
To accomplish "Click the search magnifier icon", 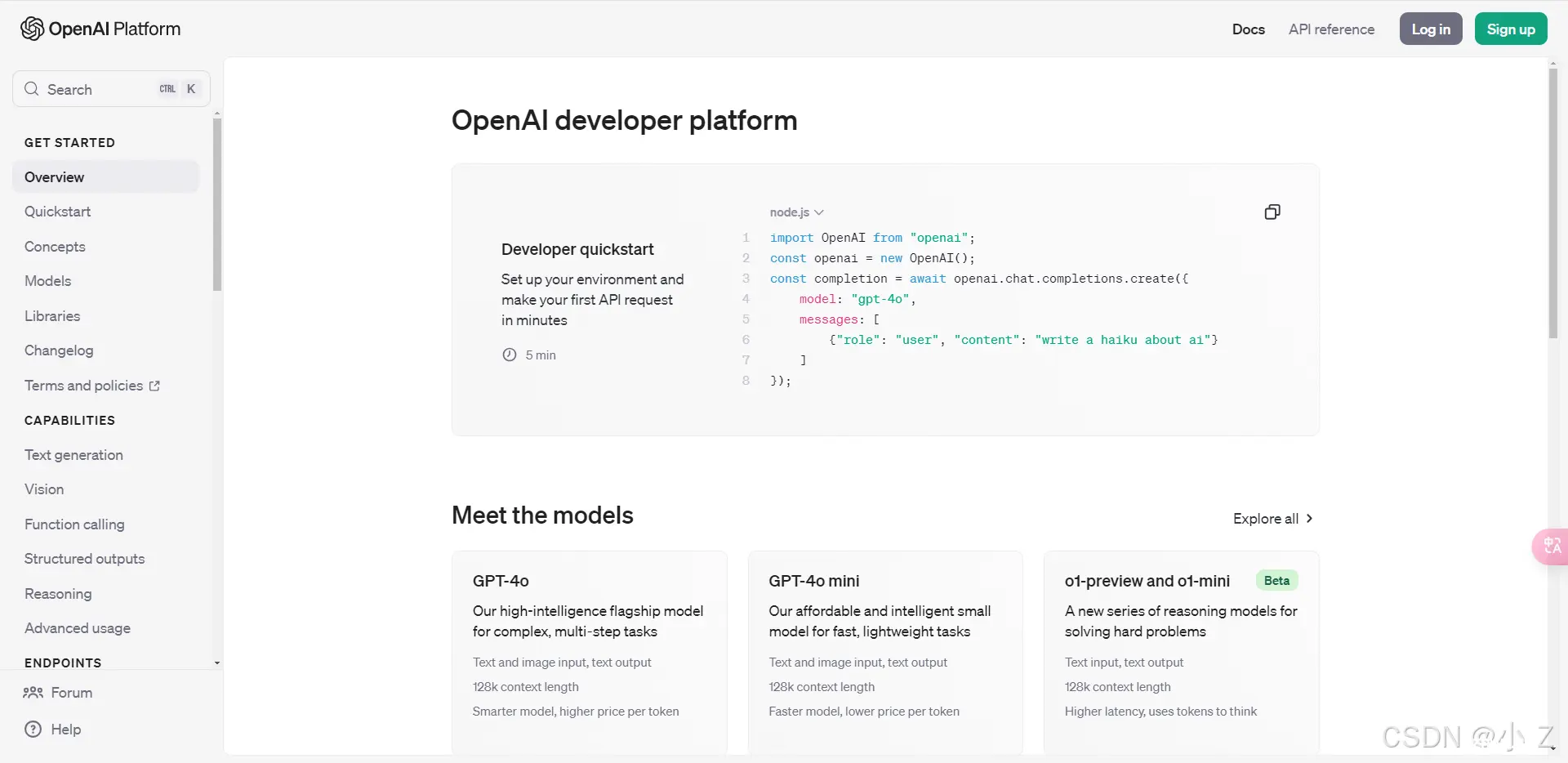I will (32, 89).
